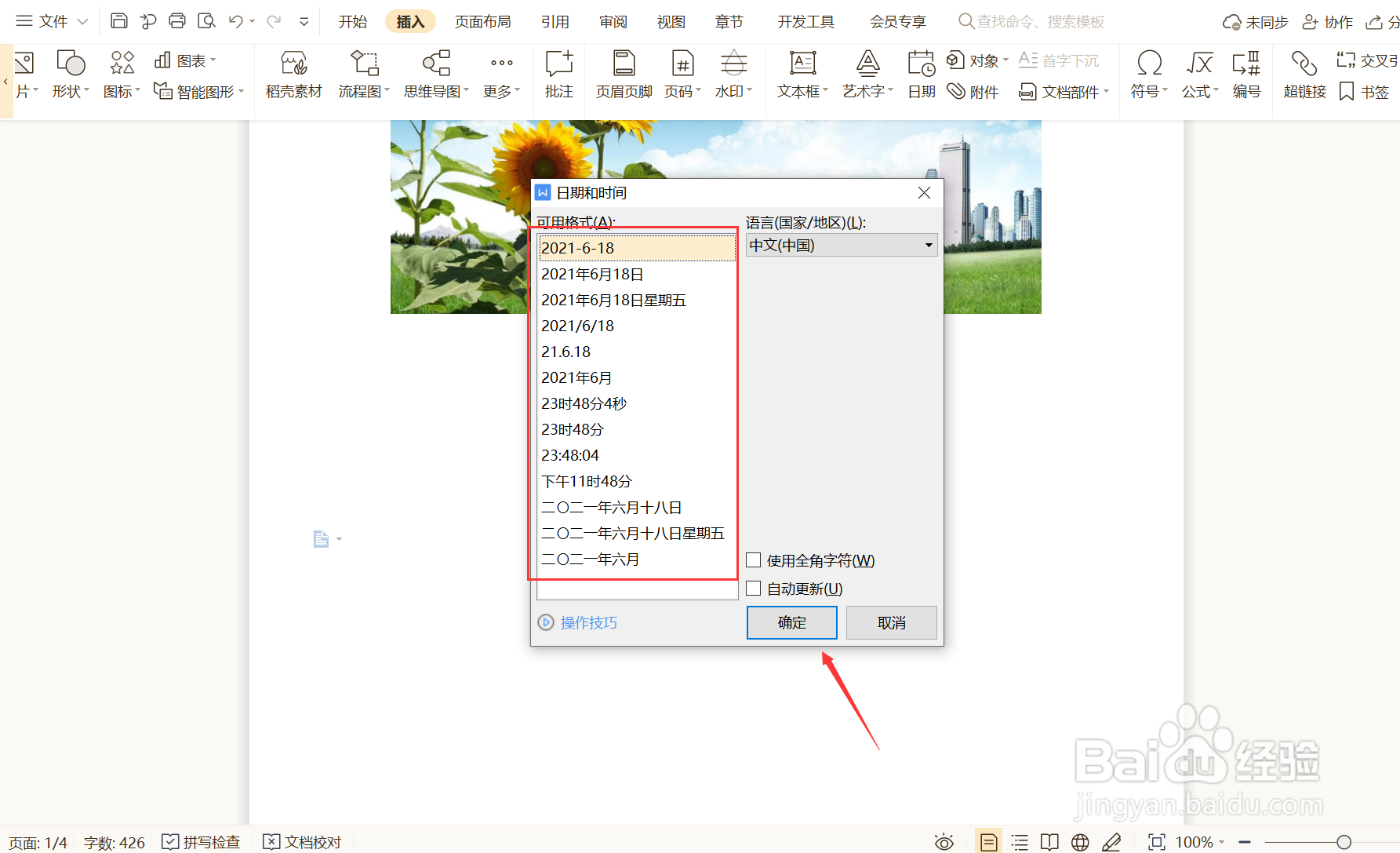
Task: Click the 日期 date icon in ribbon
Action: point(922,75)
